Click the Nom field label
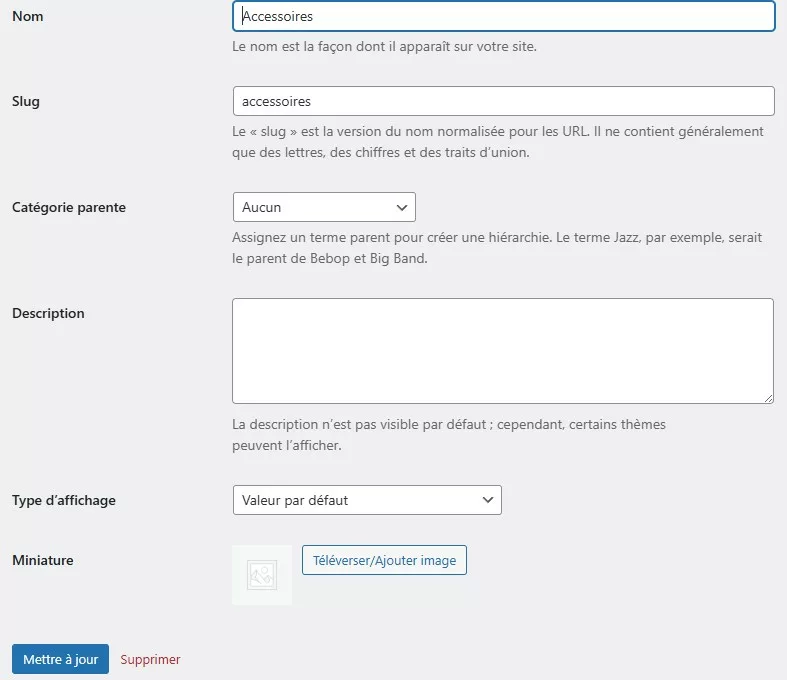Viewport: 787px width, 680px height. click(x=28, y=17)
